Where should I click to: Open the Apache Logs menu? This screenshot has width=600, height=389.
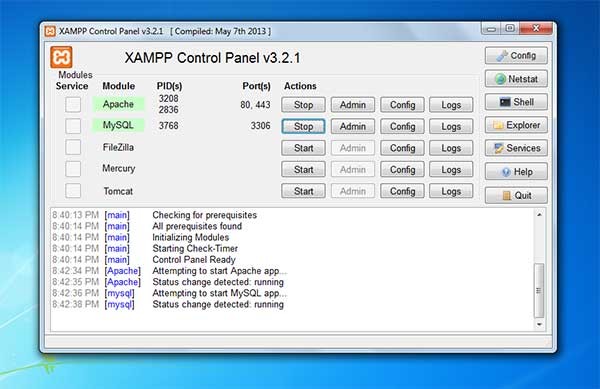451,105
